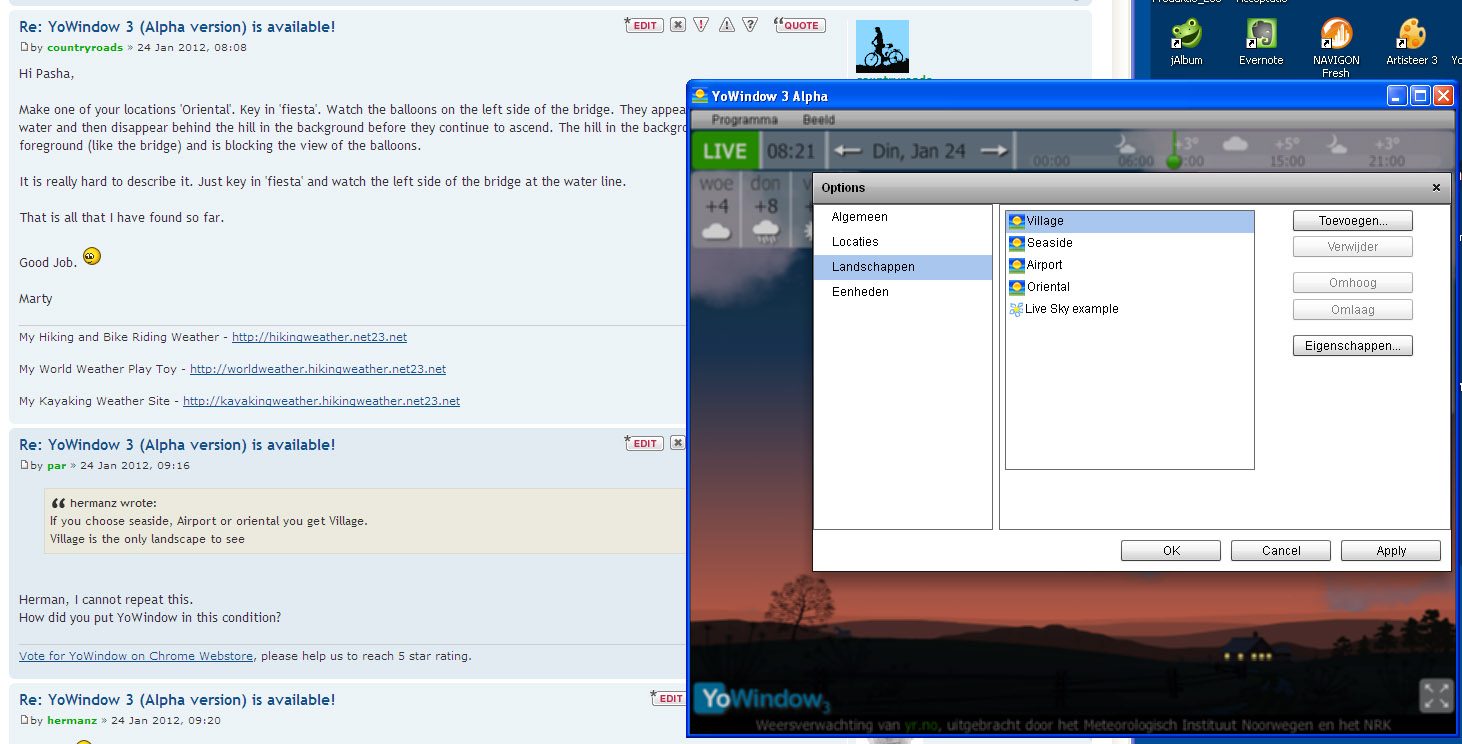Open Eigenschappen for the selected landscape
Image resolution: width=1462 pixels, height=744 pixels.
pos(1352,346)
